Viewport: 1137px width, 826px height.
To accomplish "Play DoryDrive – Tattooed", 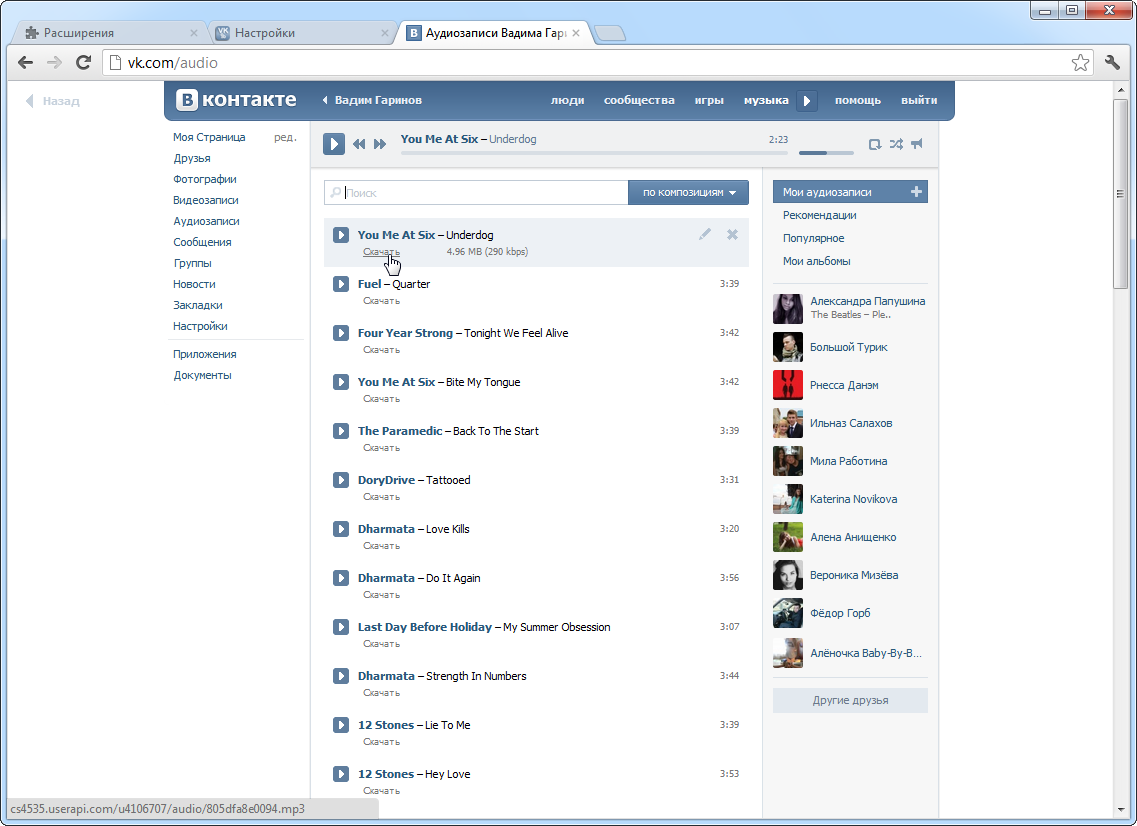I will (341, 479).
